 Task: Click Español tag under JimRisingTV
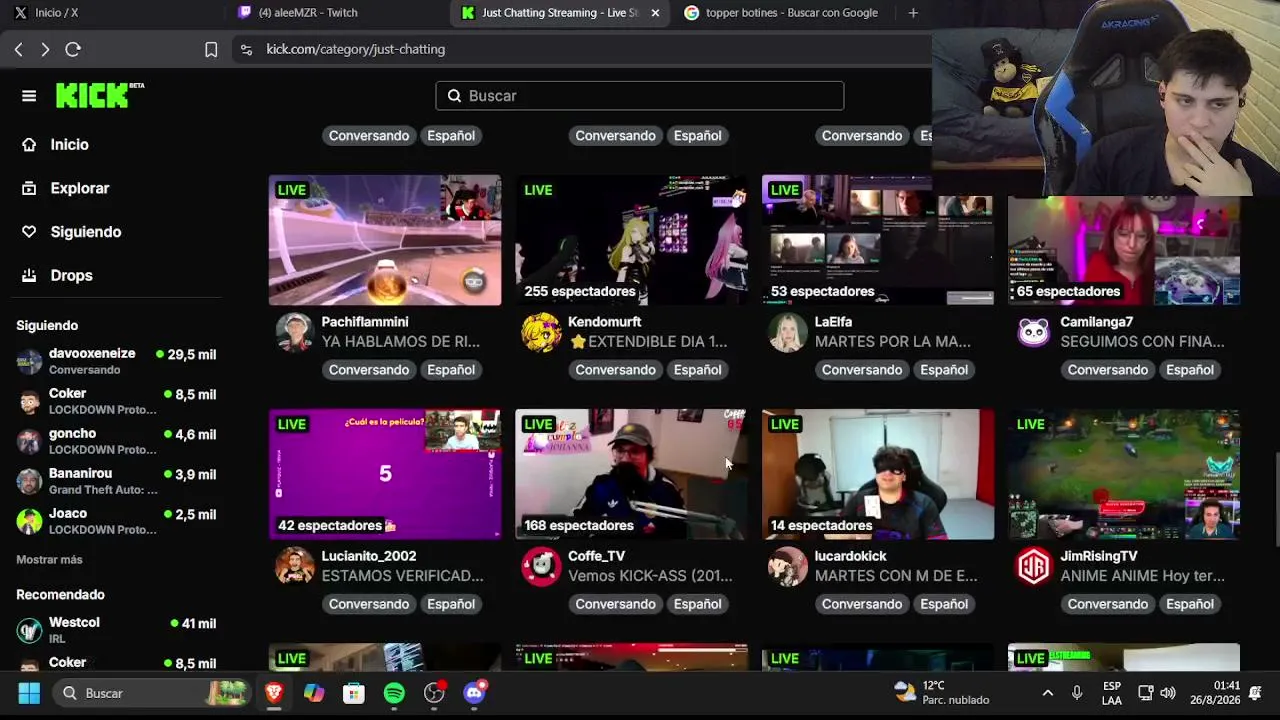point(1190,604)
